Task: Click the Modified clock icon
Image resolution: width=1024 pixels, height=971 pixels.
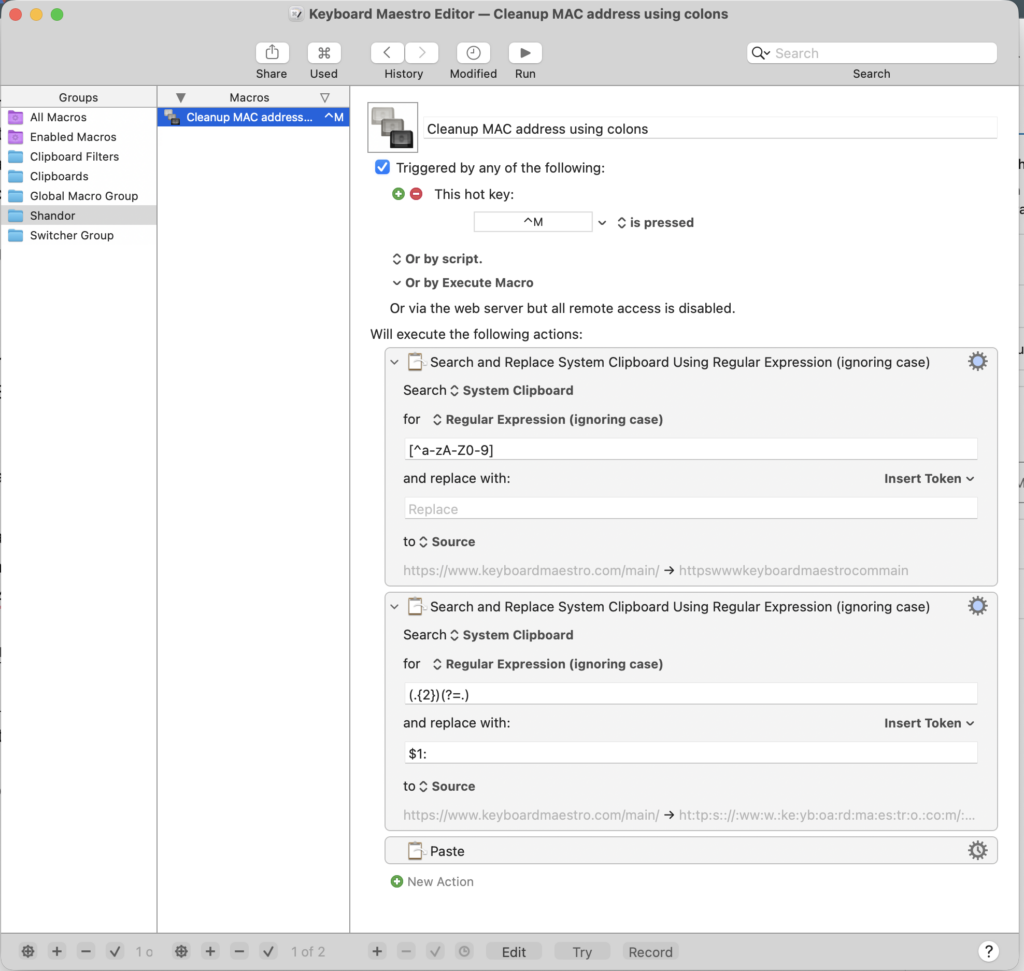Action: click(x=473, y=53)
